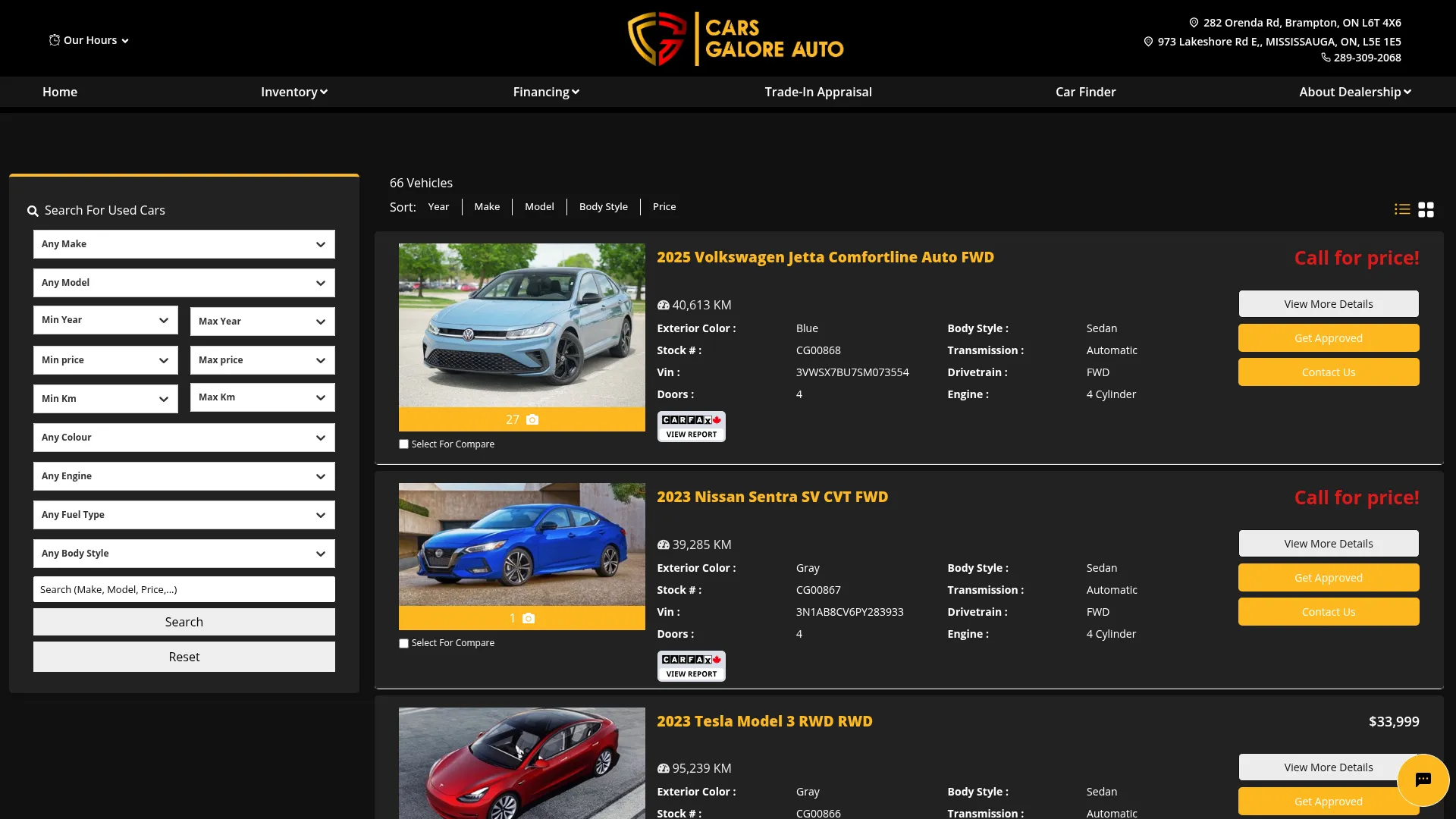Go to the Home menu item

coord(60,92)
